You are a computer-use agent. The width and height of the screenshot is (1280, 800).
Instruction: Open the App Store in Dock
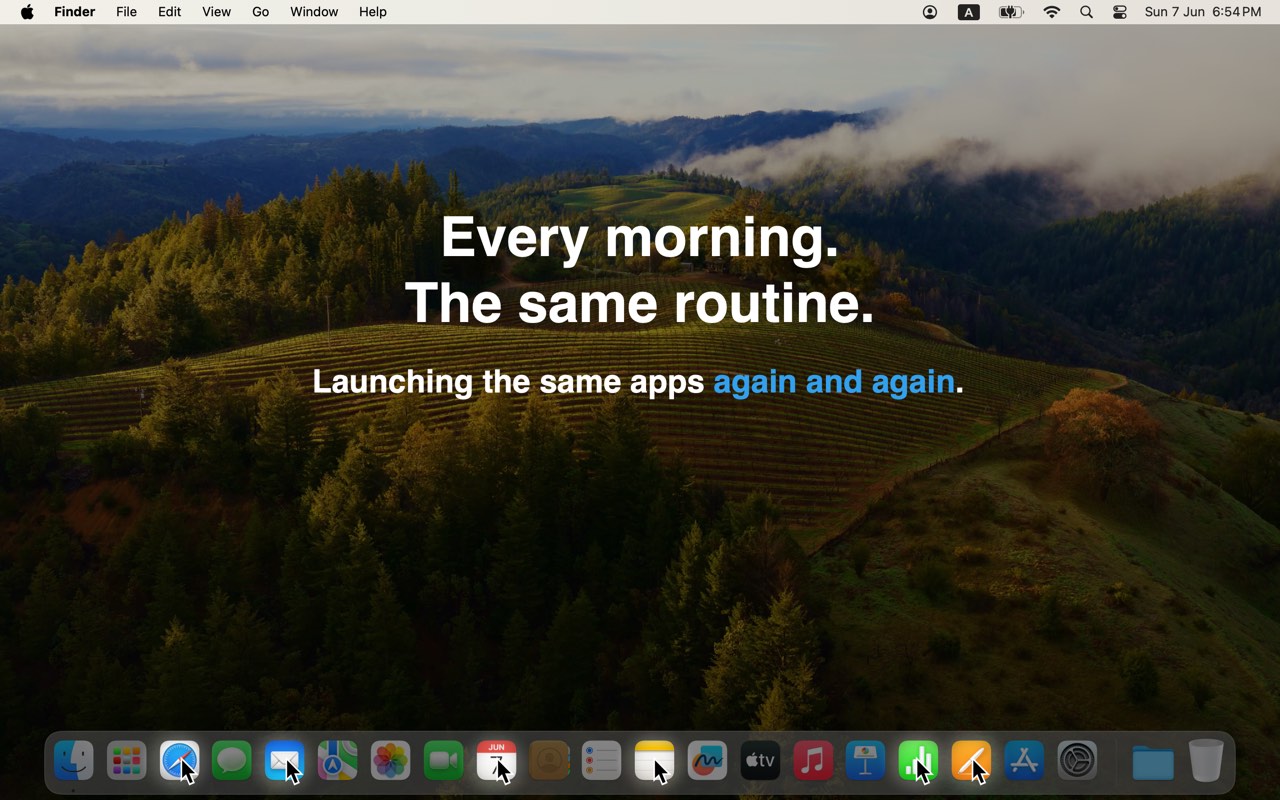(1024, 762)
